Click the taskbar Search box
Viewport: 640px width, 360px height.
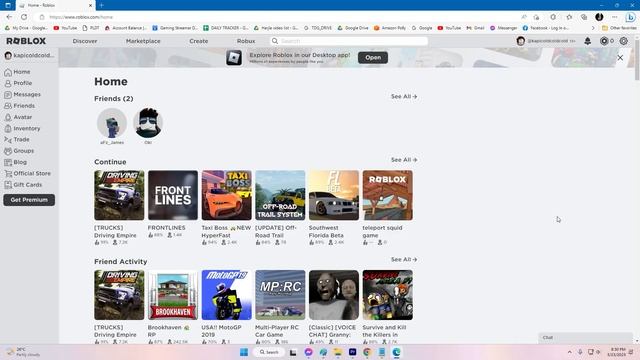269,352
